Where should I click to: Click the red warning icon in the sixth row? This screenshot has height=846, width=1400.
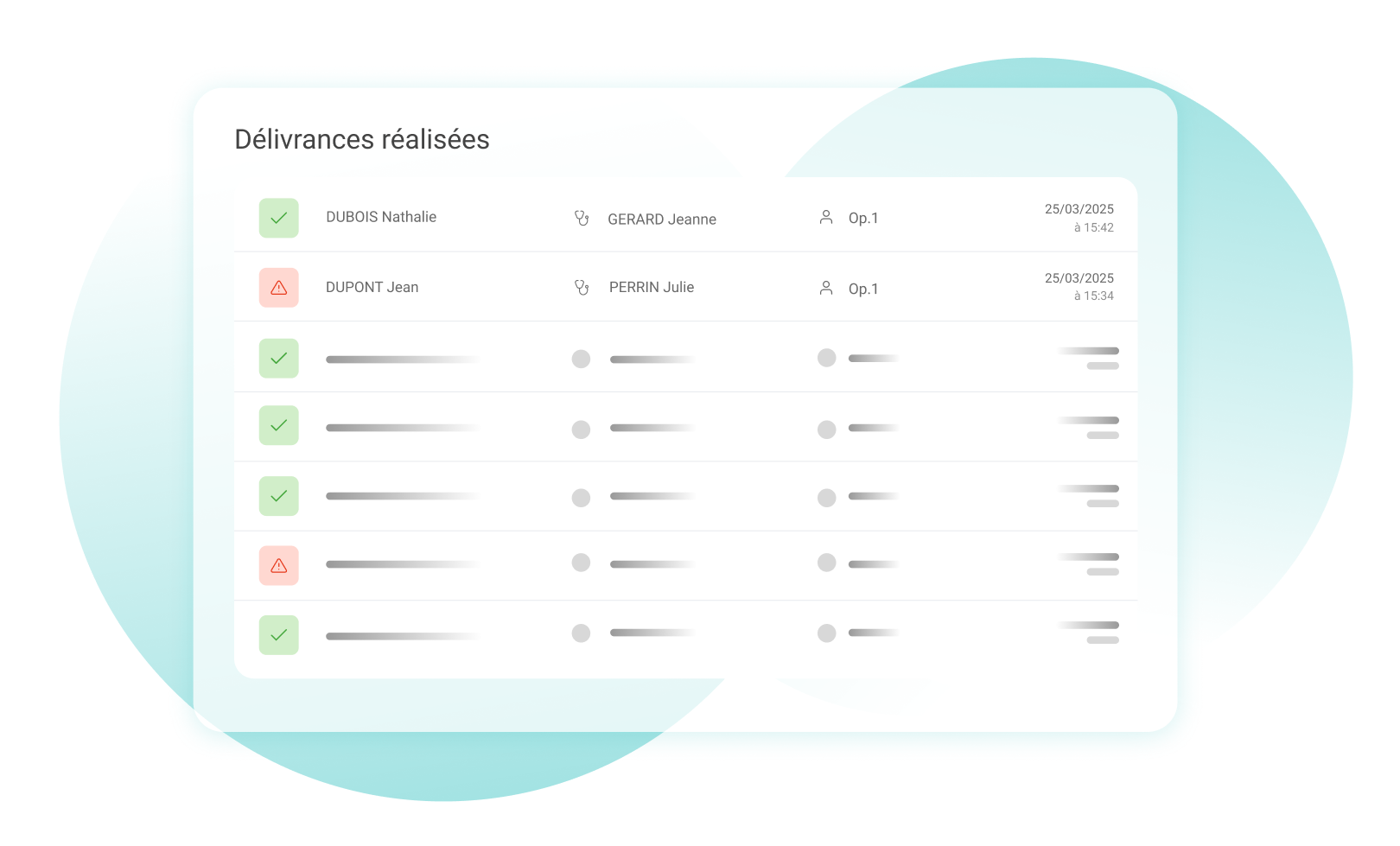pos(278,565)
